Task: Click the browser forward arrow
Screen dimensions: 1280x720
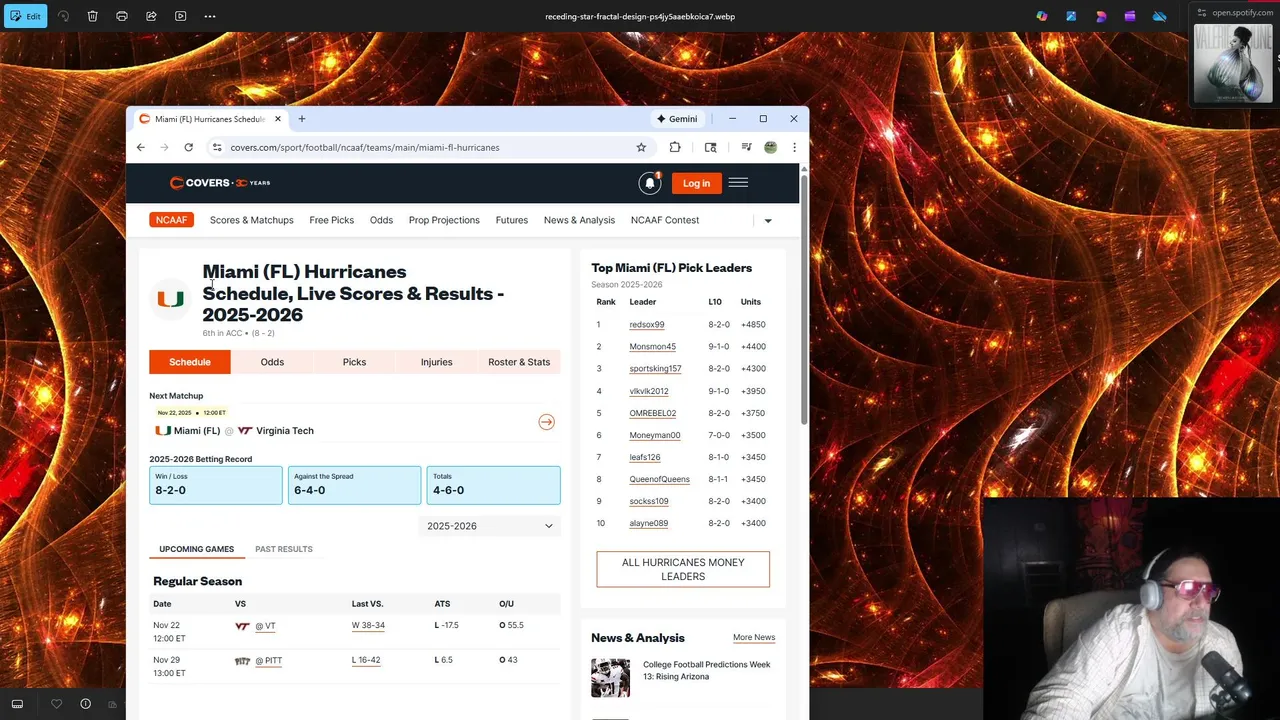Action: tap(164, 147)
